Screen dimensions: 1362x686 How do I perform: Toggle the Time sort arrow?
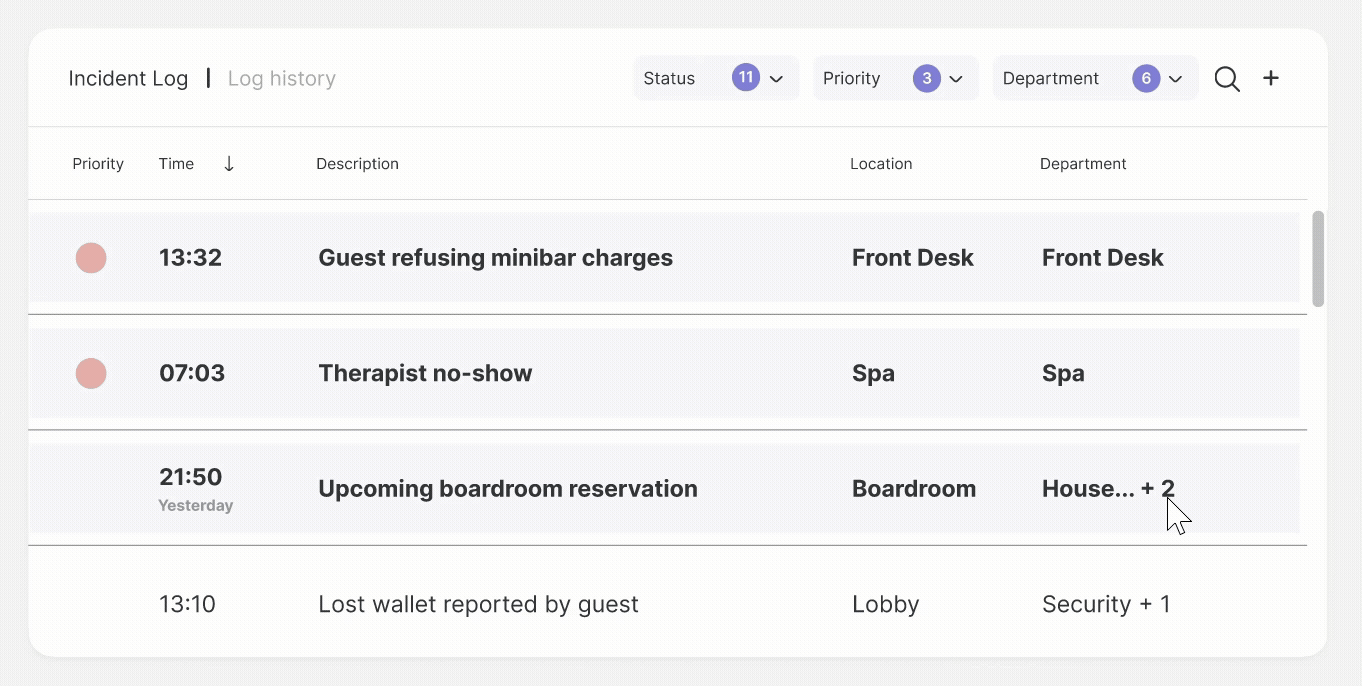[x=229, y=164]
